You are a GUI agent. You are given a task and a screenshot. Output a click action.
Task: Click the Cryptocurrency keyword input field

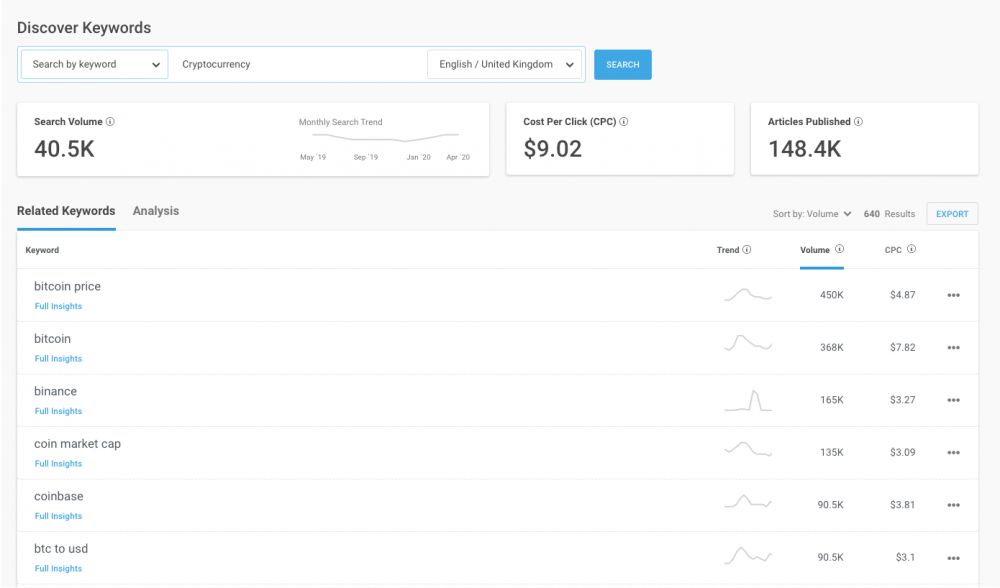[x=298, y=64]
